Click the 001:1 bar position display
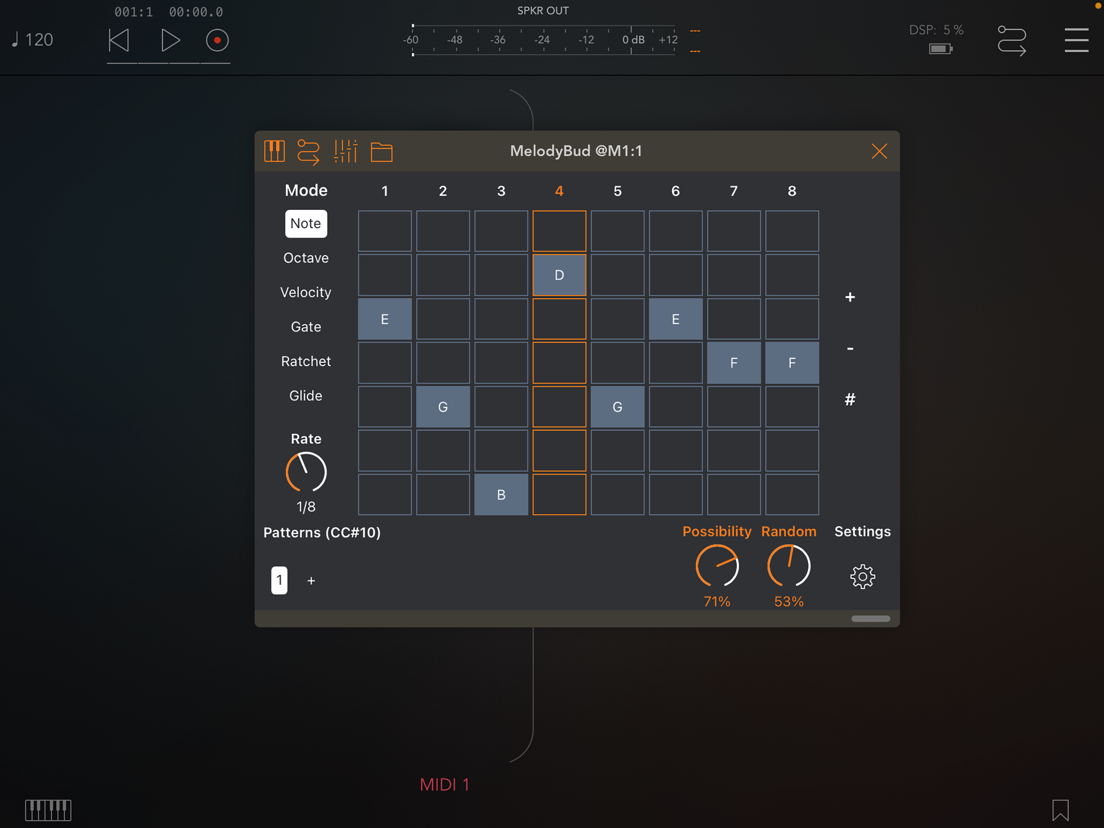 coord(133,12)
